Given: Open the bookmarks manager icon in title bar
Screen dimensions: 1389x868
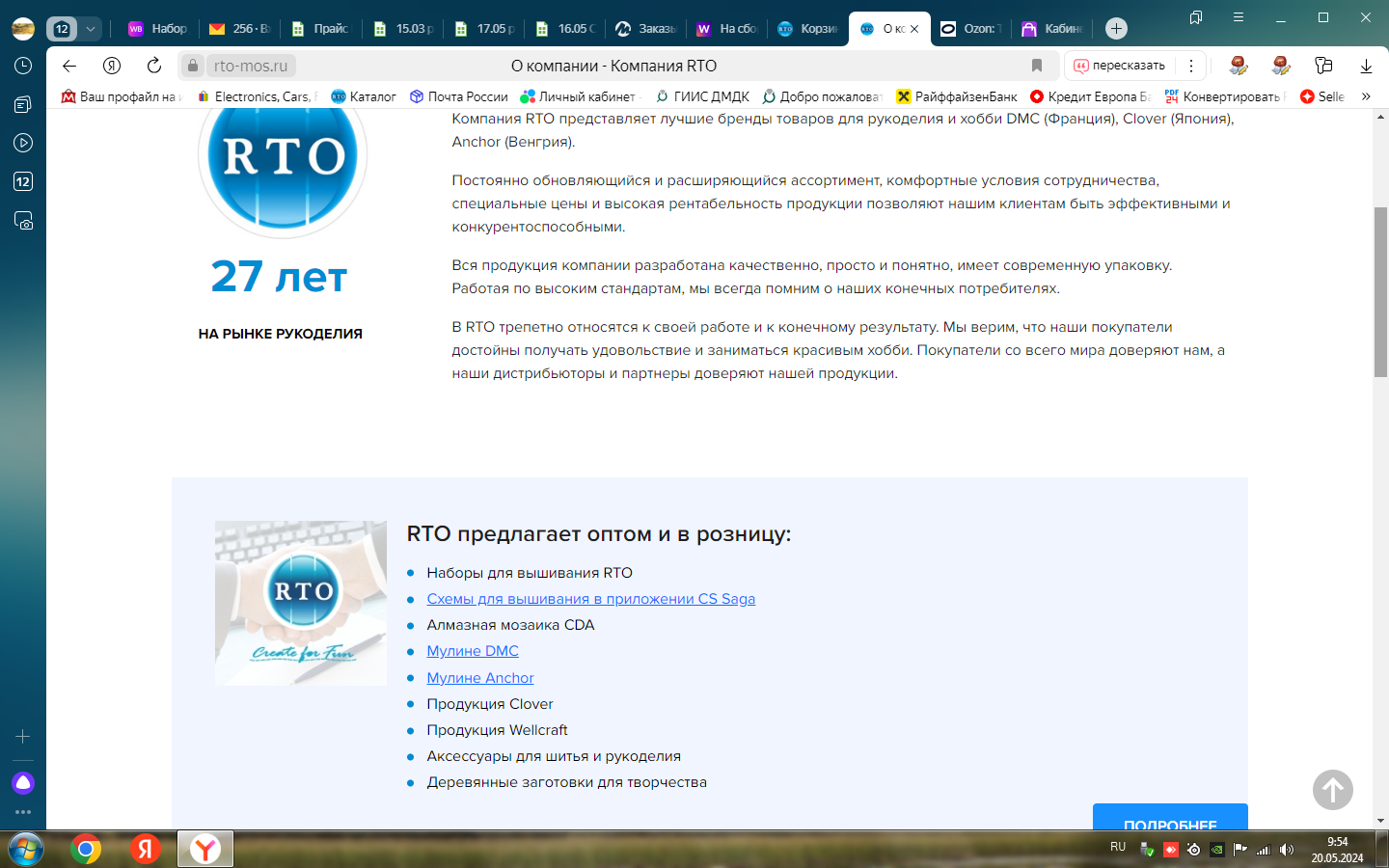Looking at the screenshot, I should 1196,17.
